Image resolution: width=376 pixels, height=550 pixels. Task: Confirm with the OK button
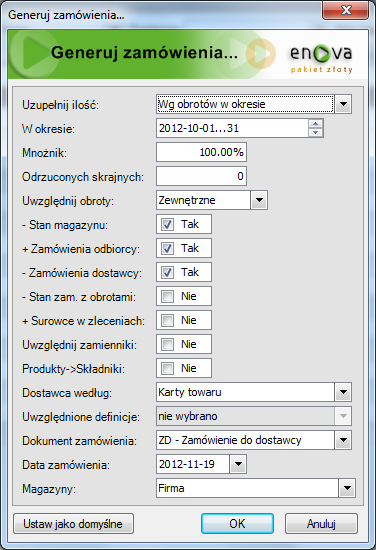pyautogui.click(x=237, y=524)
